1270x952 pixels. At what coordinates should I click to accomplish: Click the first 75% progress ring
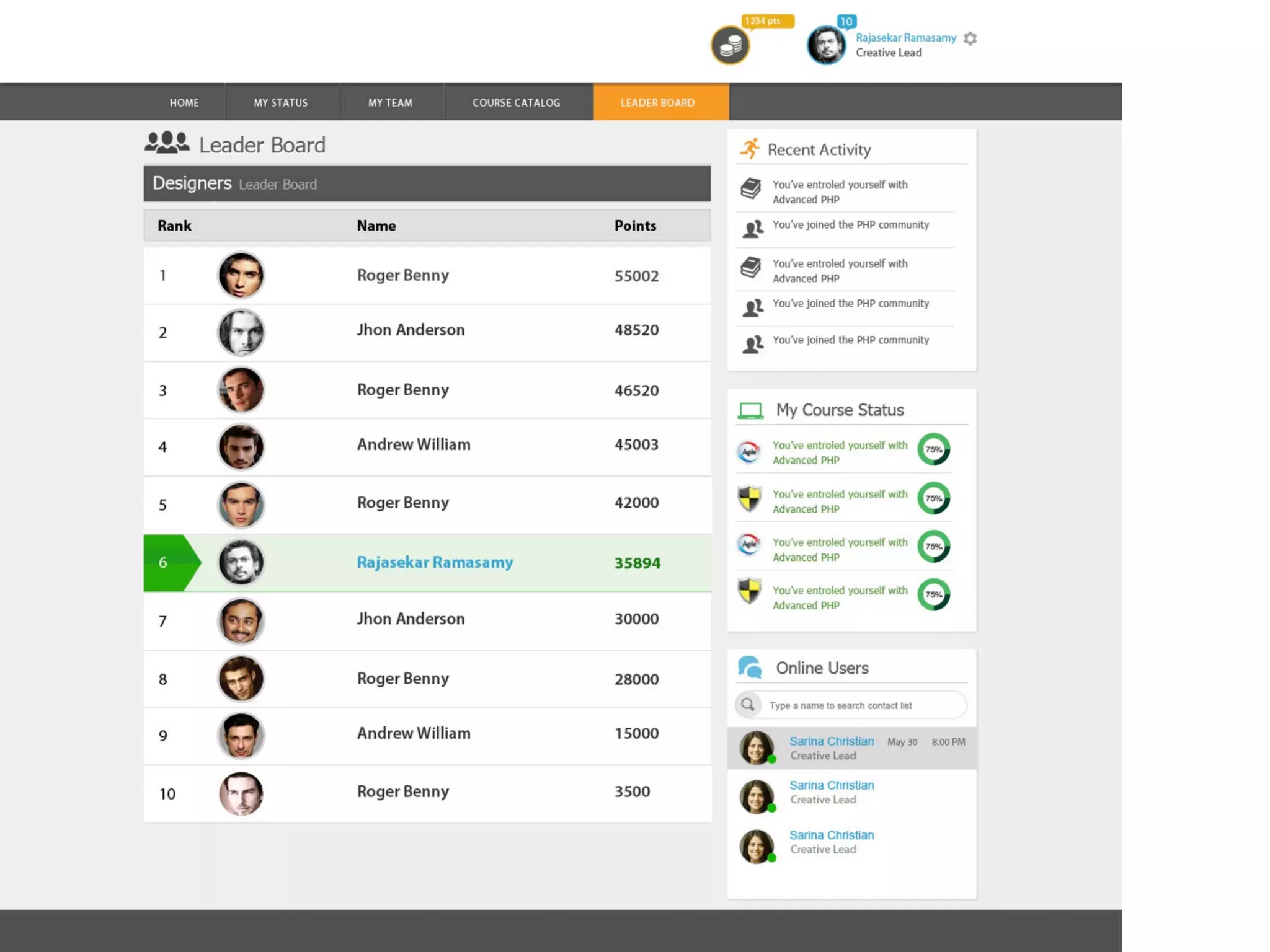933,449
